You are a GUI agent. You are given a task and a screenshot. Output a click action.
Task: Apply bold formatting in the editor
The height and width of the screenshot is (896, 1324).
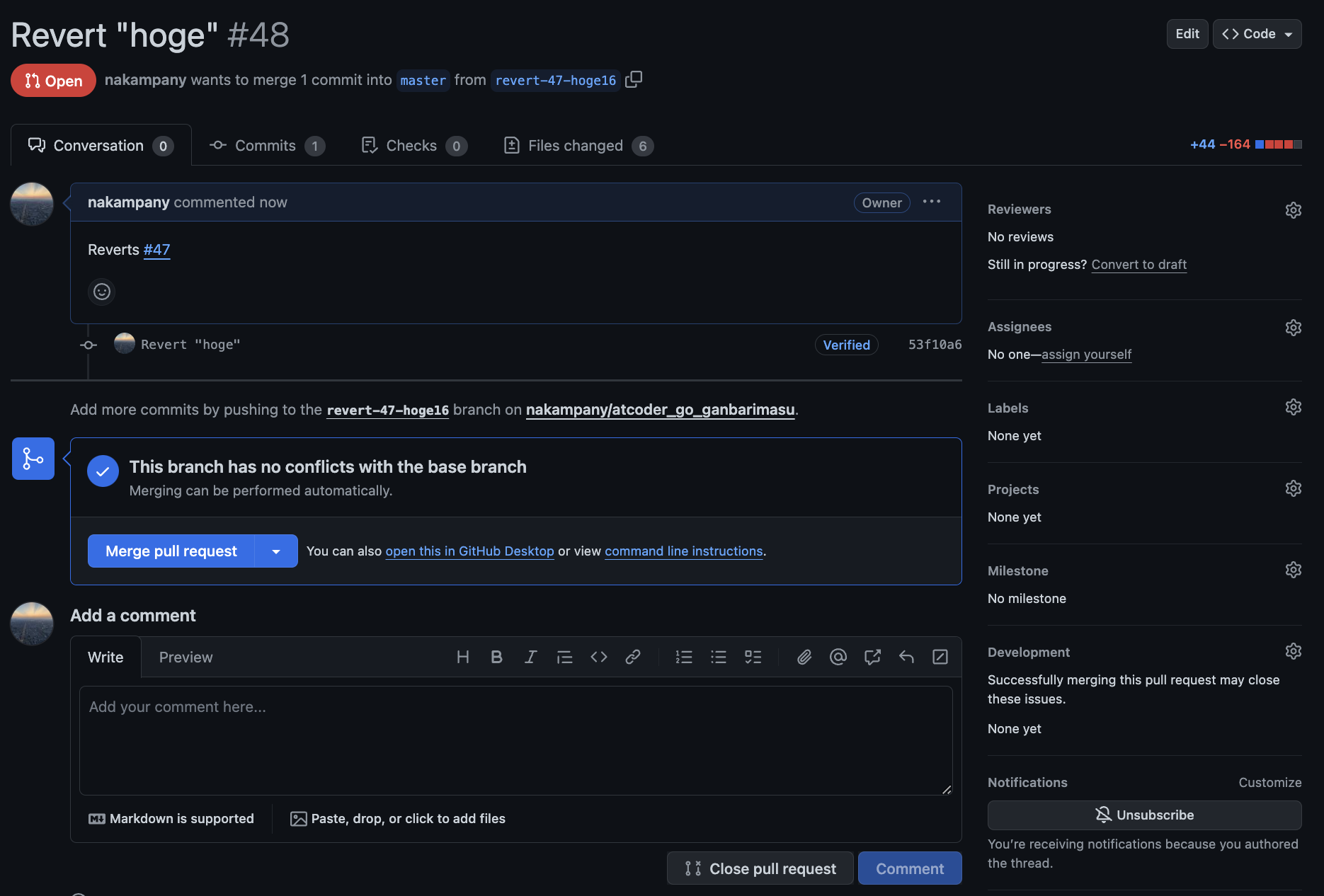click(x=496, y=657)
